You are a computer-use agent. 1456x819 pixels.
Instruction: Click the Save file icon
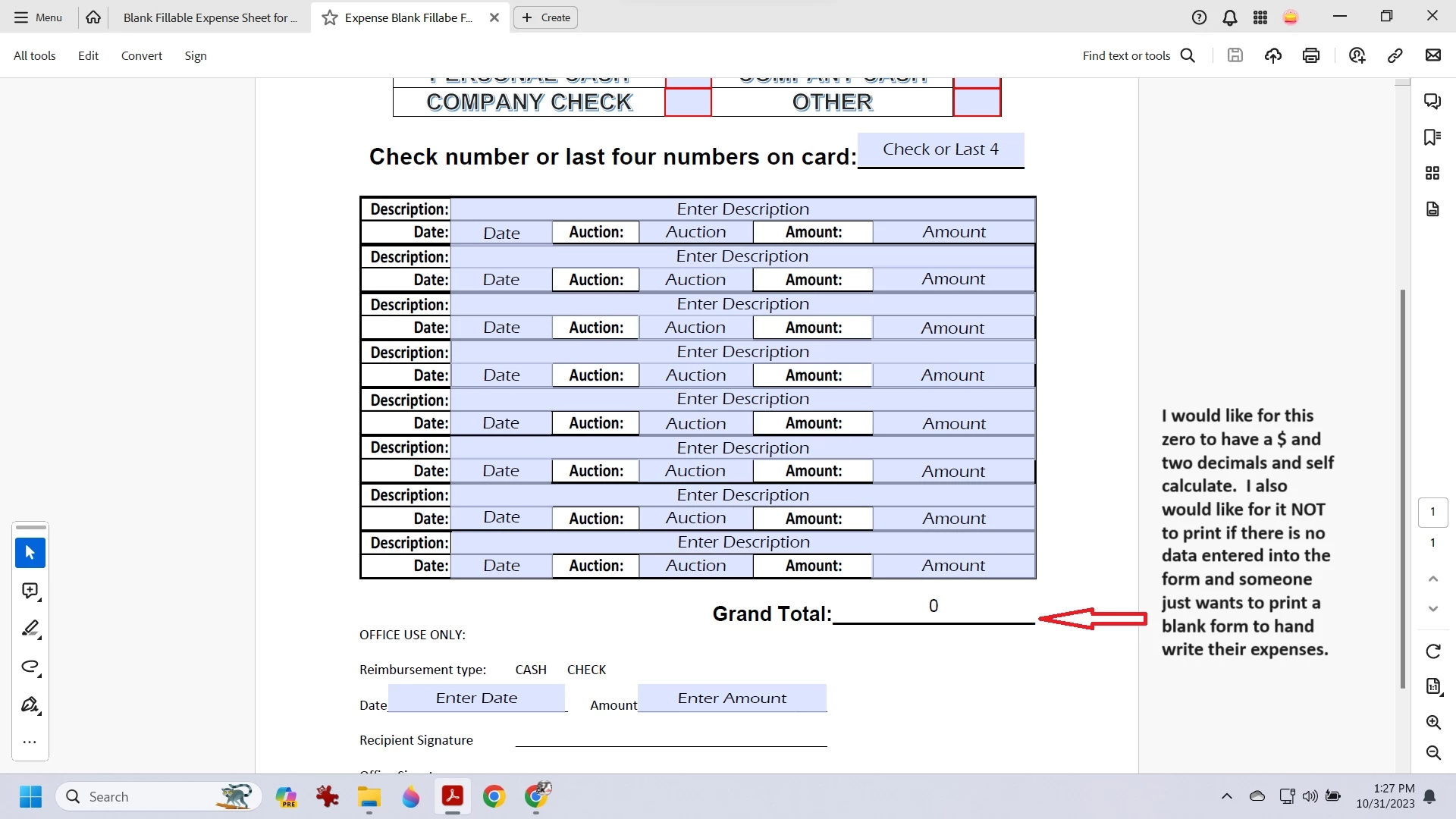1235,55
